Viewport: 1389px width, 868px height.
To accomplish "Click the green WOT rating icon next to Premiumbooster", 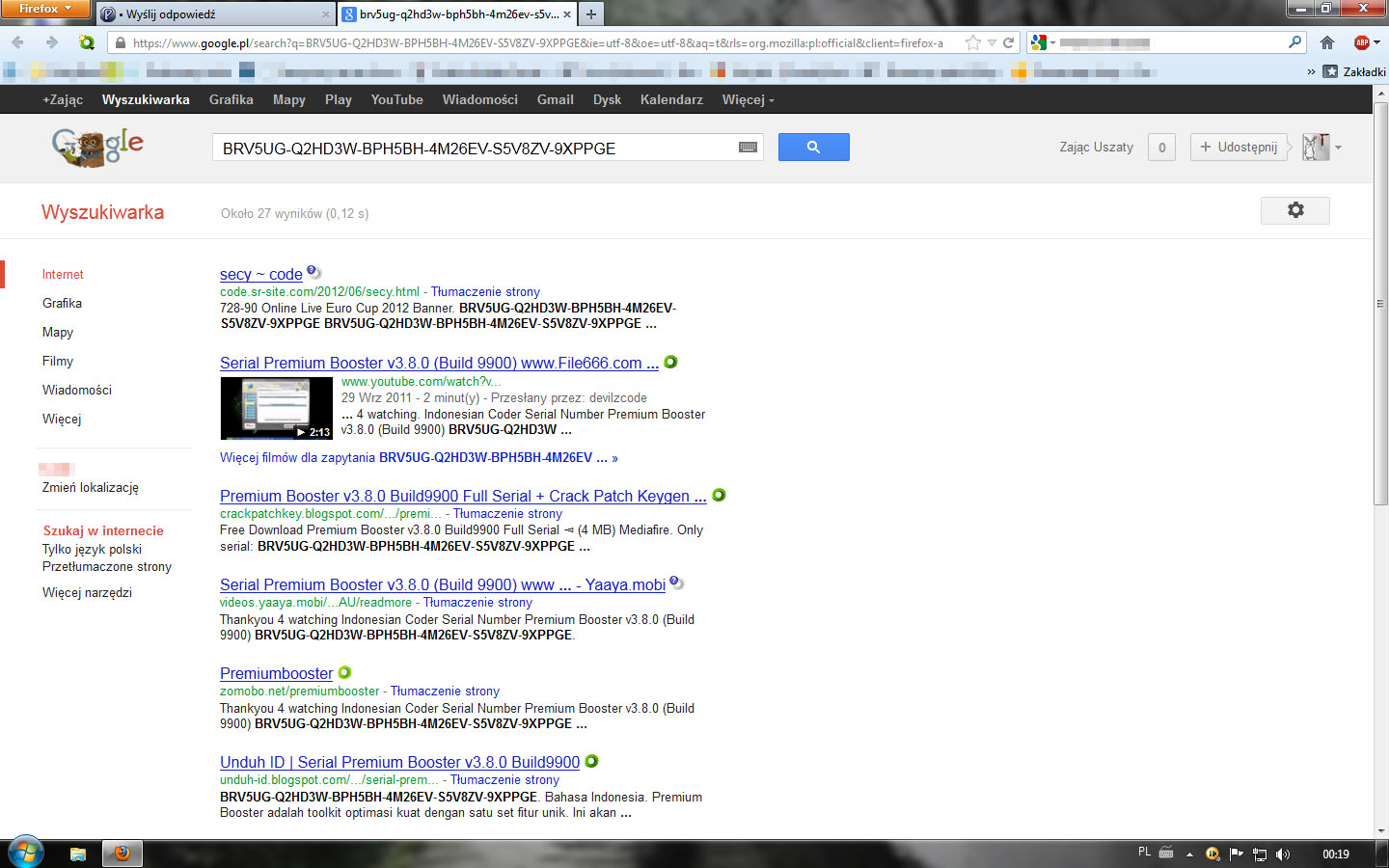I will 344,672.
